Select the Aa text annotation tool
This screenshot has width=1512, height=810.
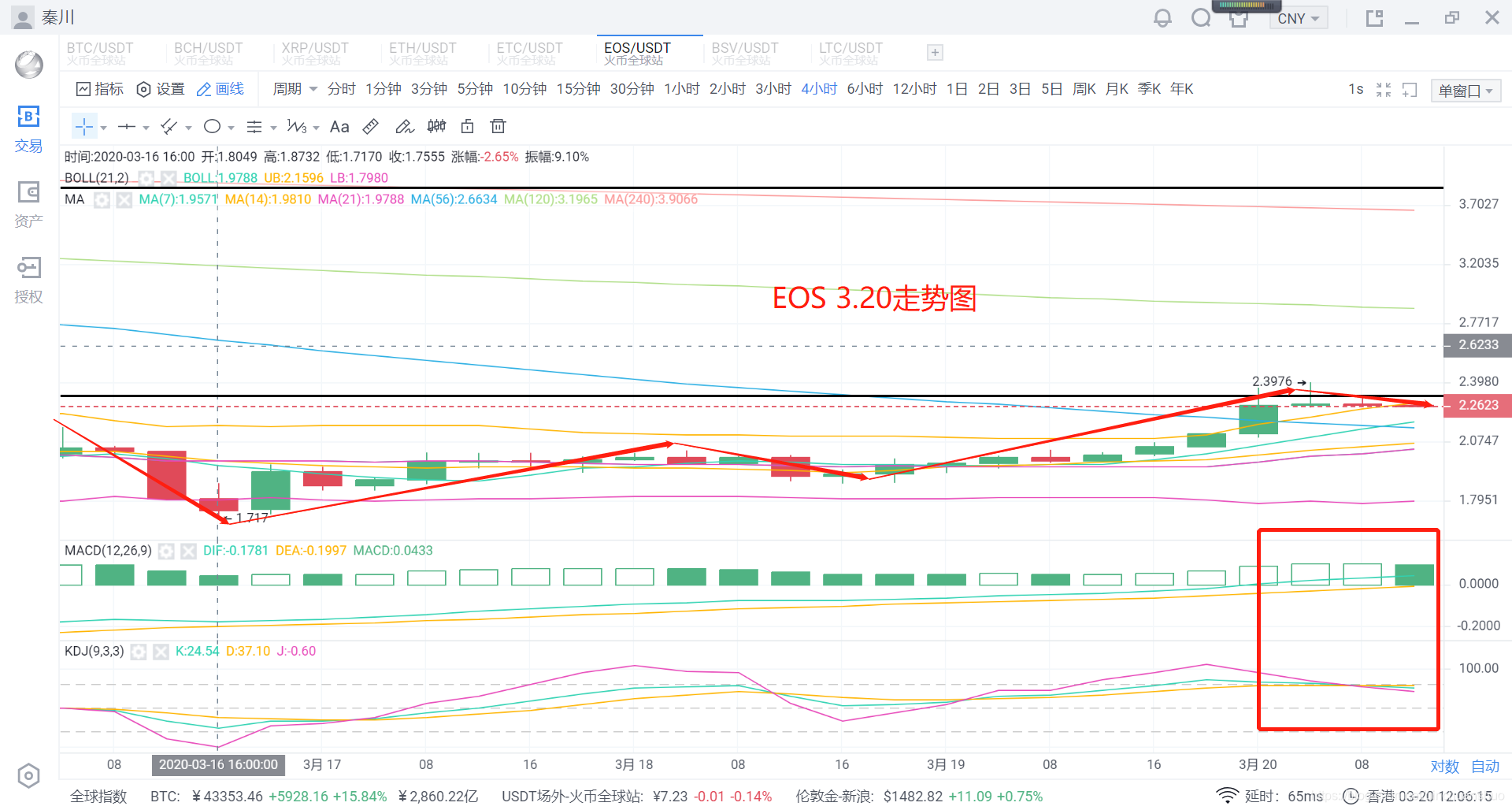click(x=339, y=127)
